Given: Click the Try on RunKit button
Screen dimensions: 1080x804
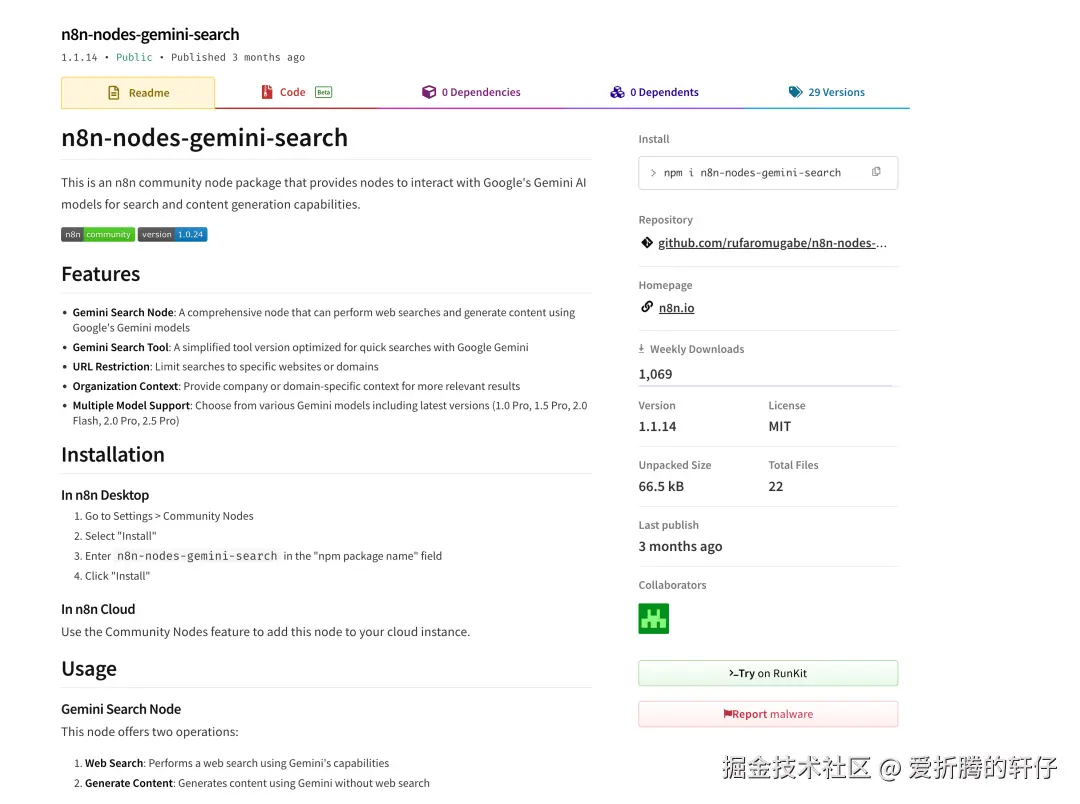Looking at the screenshot, I should point(768,673).
